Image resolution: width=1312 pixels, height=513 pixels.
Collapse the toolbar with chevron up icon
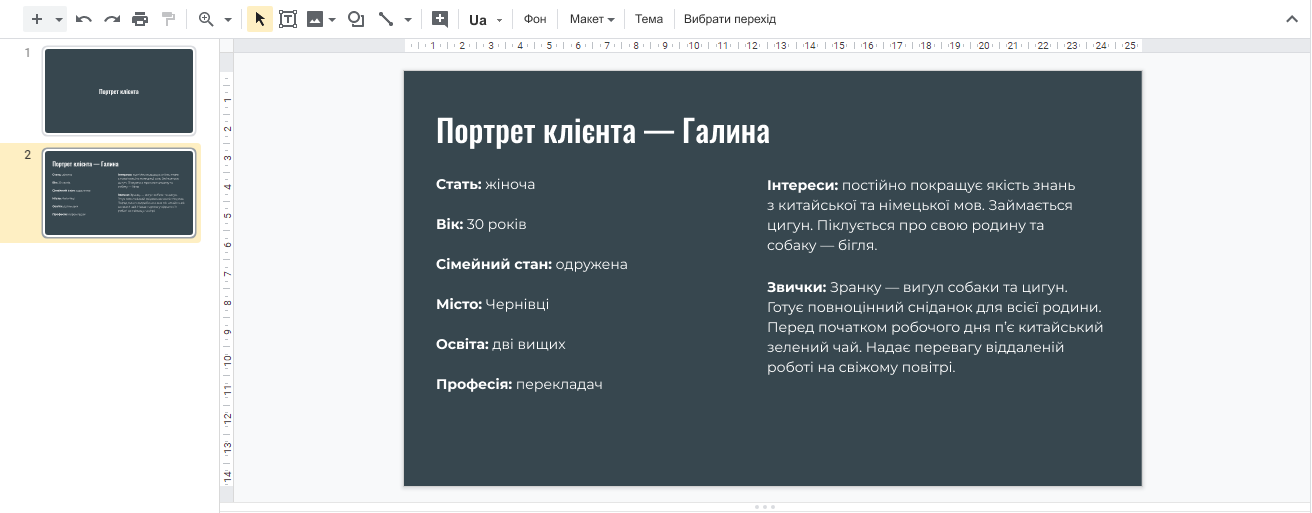pyautogui.click(x=1291, y=19)
